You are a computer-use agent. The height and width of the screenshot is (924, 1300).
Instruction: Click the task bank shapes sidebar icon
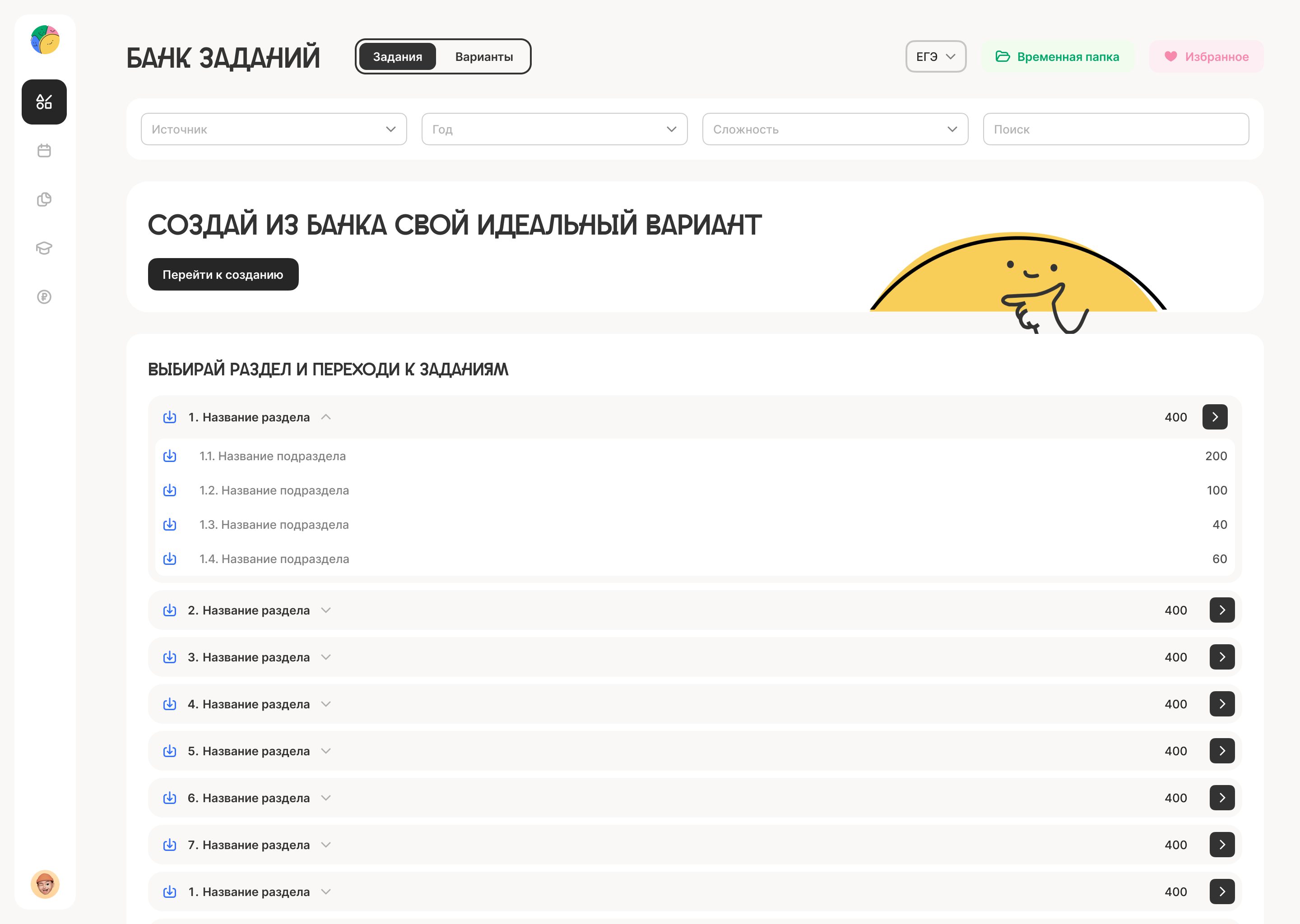(x=44, y=102)
